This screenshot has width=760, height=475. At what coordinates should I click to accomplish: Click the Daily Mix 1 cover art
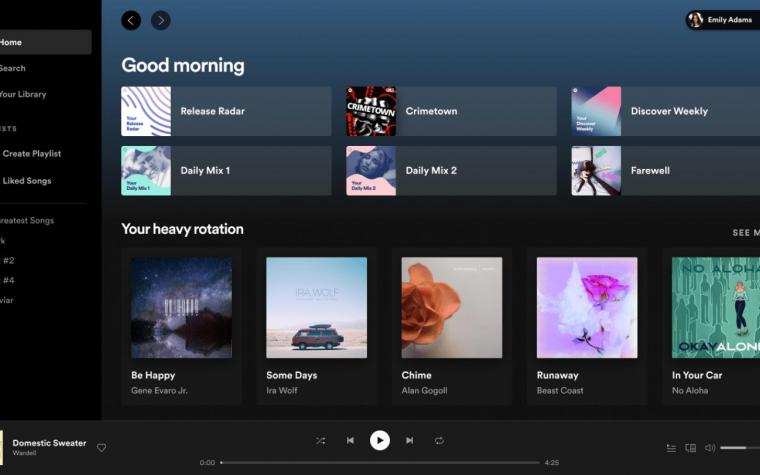coord(146,171)
